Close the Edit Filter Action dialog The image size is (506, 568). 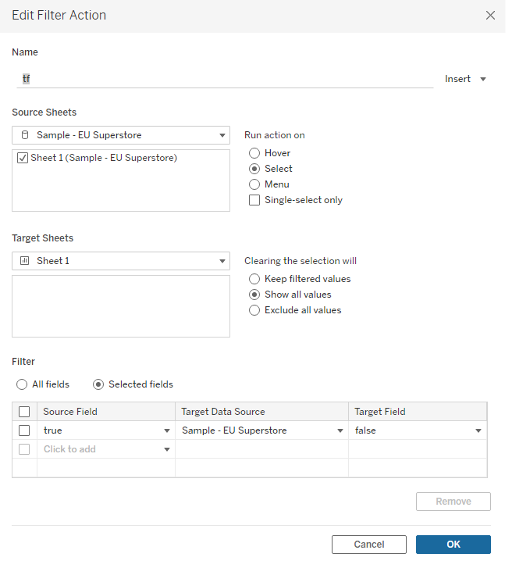[490, 15]
